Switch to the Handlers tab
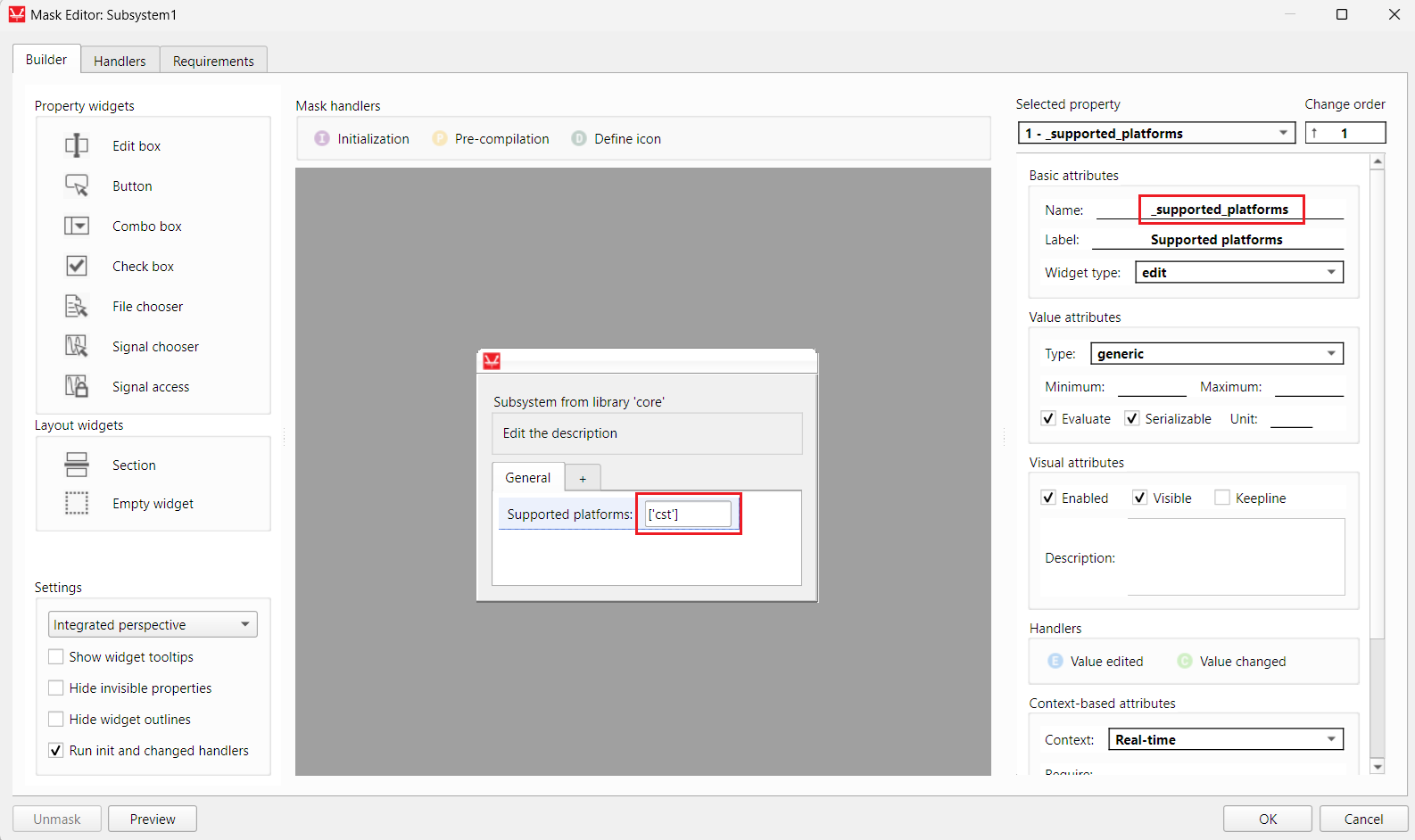Screen dimensions: 1415x840 pyautogui.click(x=120, y=61)
